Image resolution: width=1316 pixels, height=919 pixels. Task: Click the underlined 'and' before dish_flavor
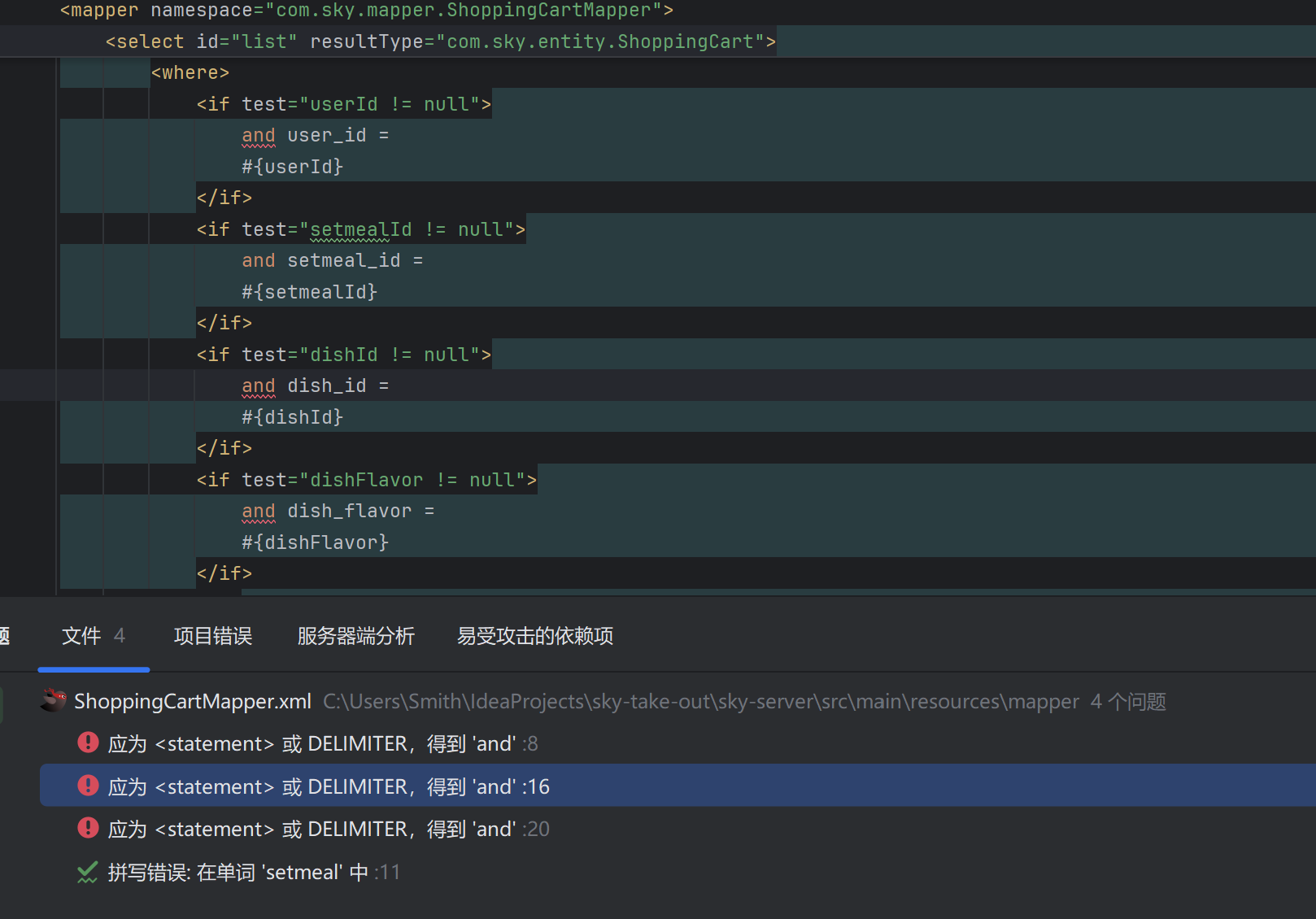click(259, 511)
